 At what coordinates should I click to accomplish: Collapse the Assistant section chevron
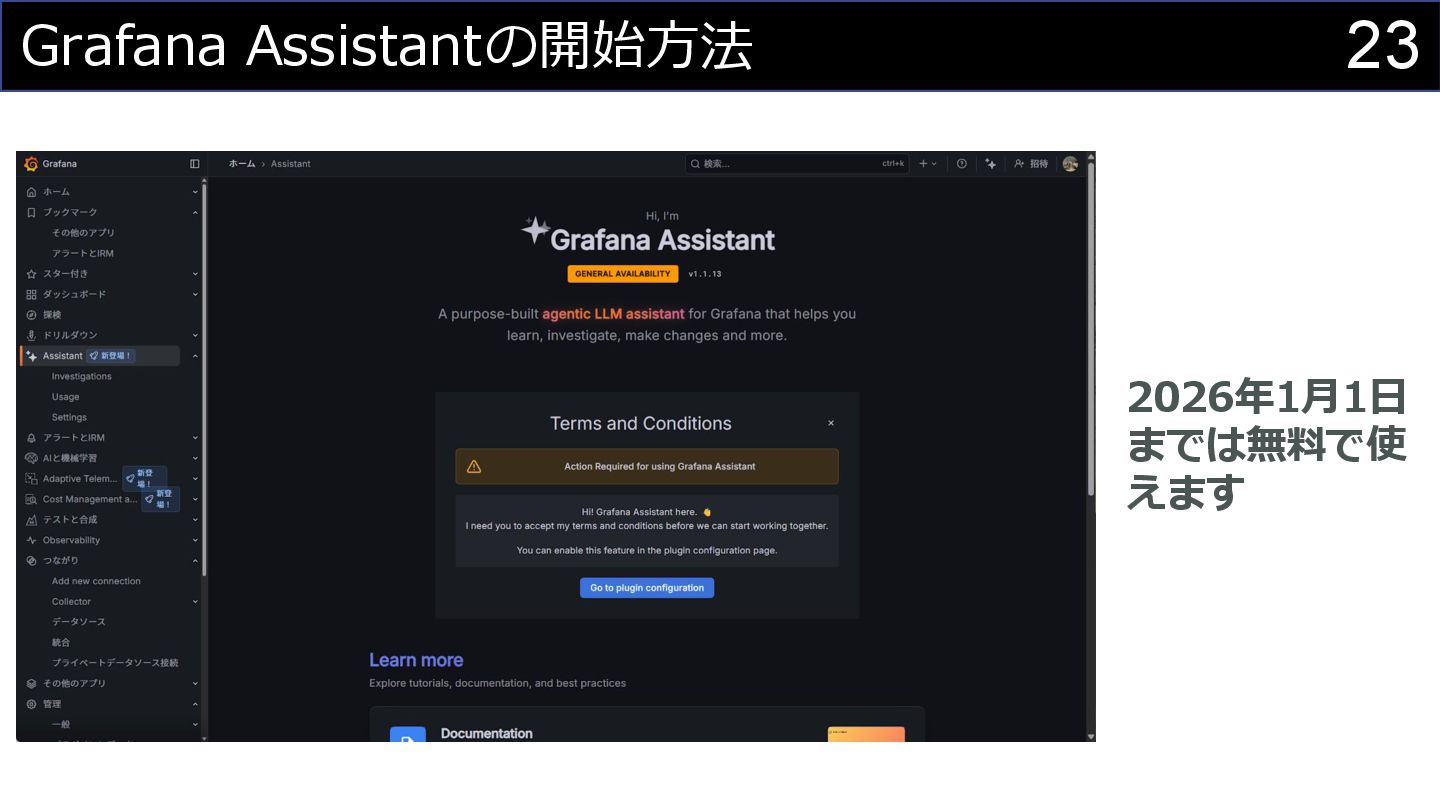[x=195, y=356]
